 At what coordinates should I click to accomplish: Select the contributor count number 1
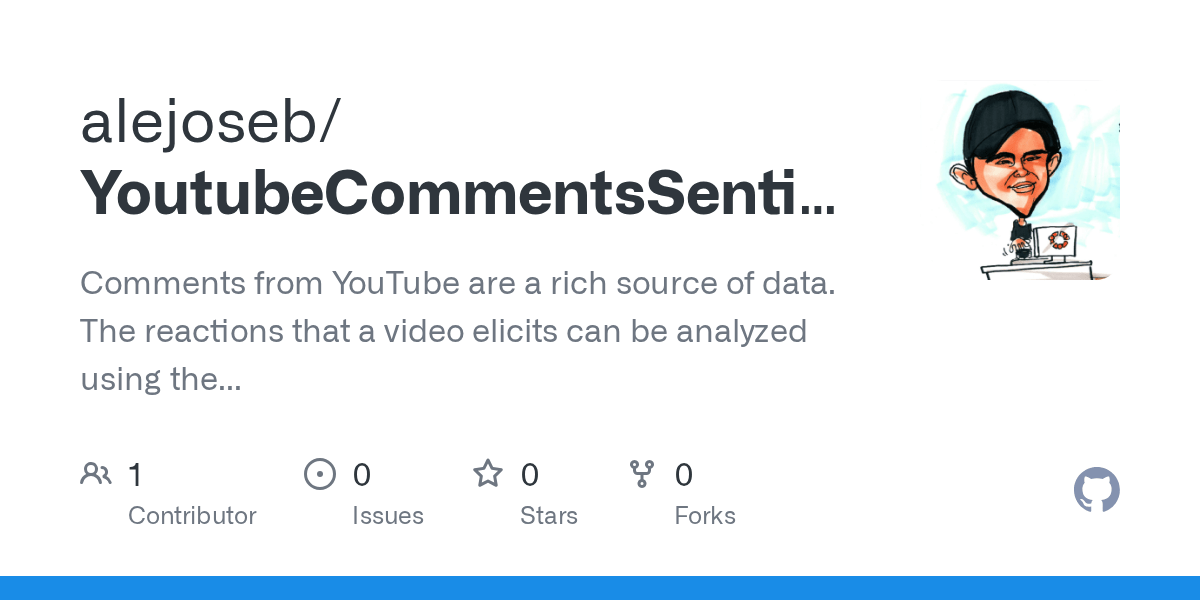[135, 475]
